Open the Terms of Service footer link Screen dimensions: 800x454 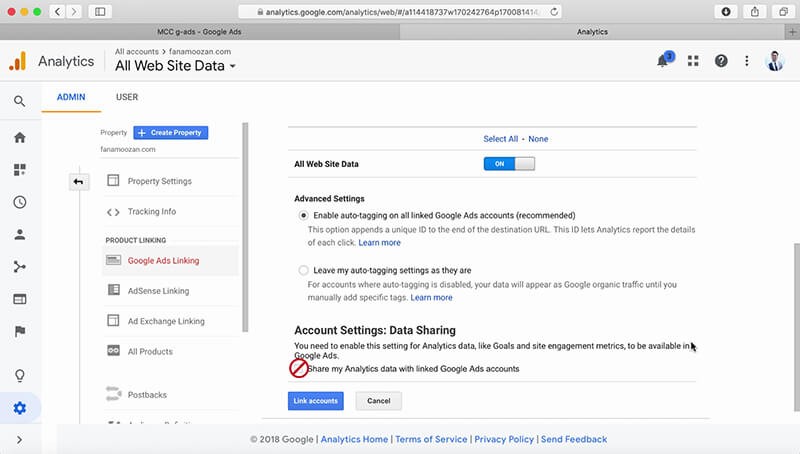point(431,439)
